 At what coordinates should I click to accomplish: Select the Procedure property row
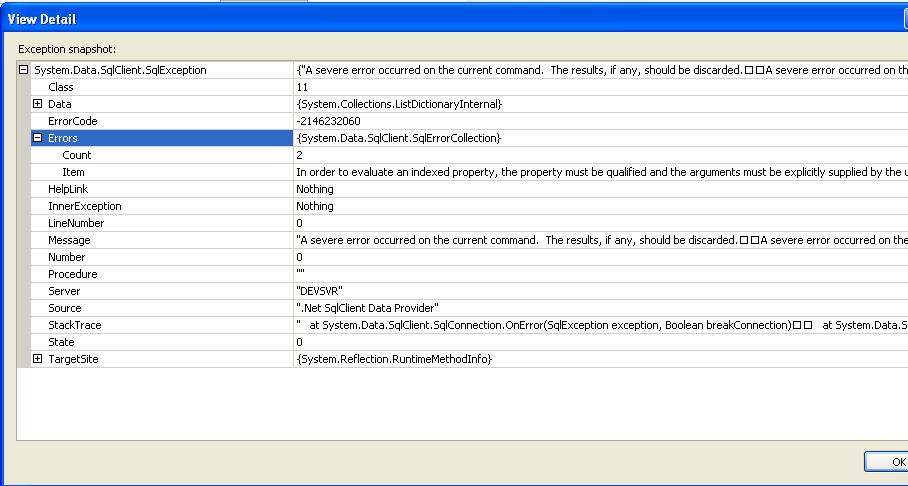click(72, 274)
